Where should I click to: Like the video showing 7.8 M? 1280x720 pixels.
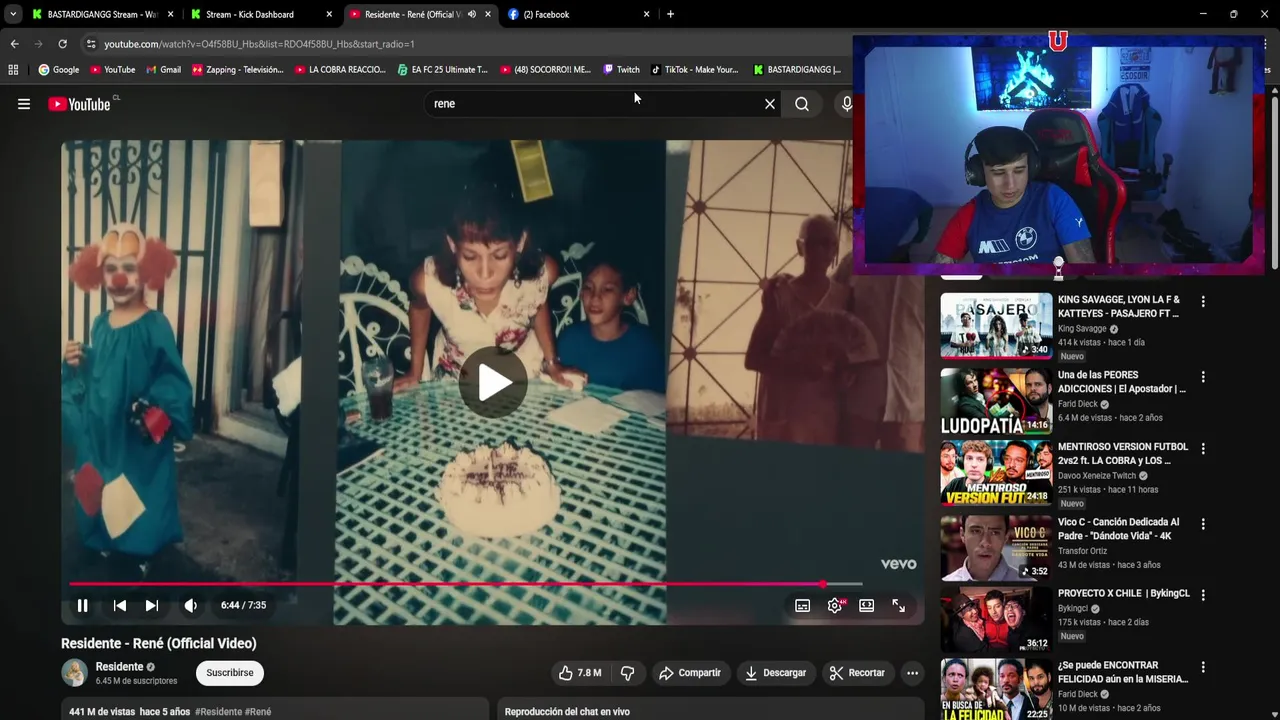[x=579, y=673]
